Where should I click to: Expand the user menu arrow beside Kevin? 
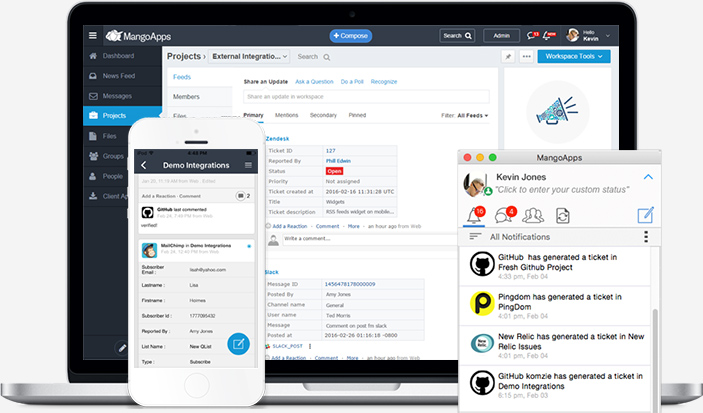tap(608, 36)
